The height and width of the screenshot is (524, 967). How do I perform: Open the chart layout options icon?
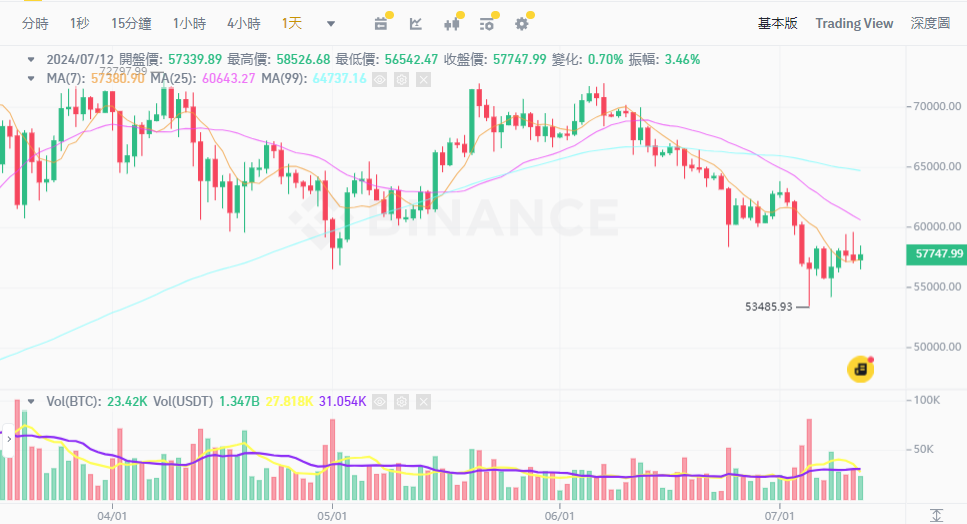(486, 23)
